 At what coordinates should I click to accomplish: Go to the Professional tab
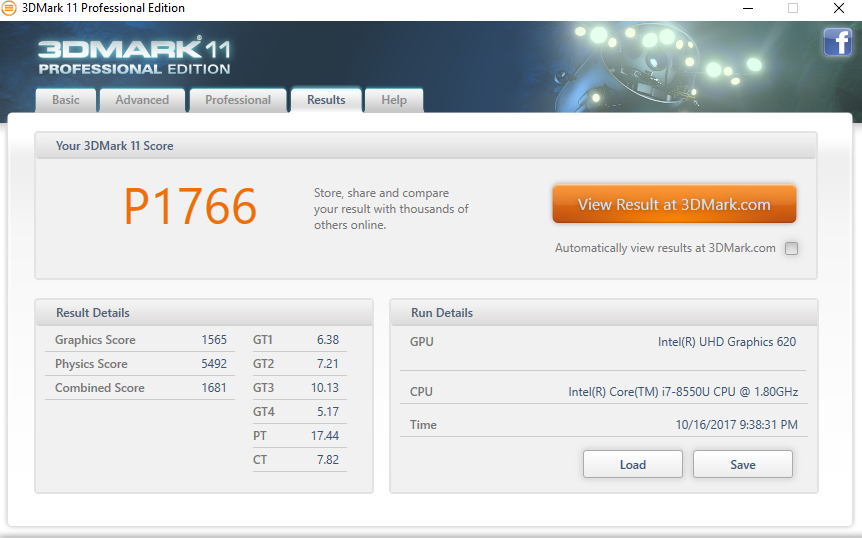click(238, 100)
